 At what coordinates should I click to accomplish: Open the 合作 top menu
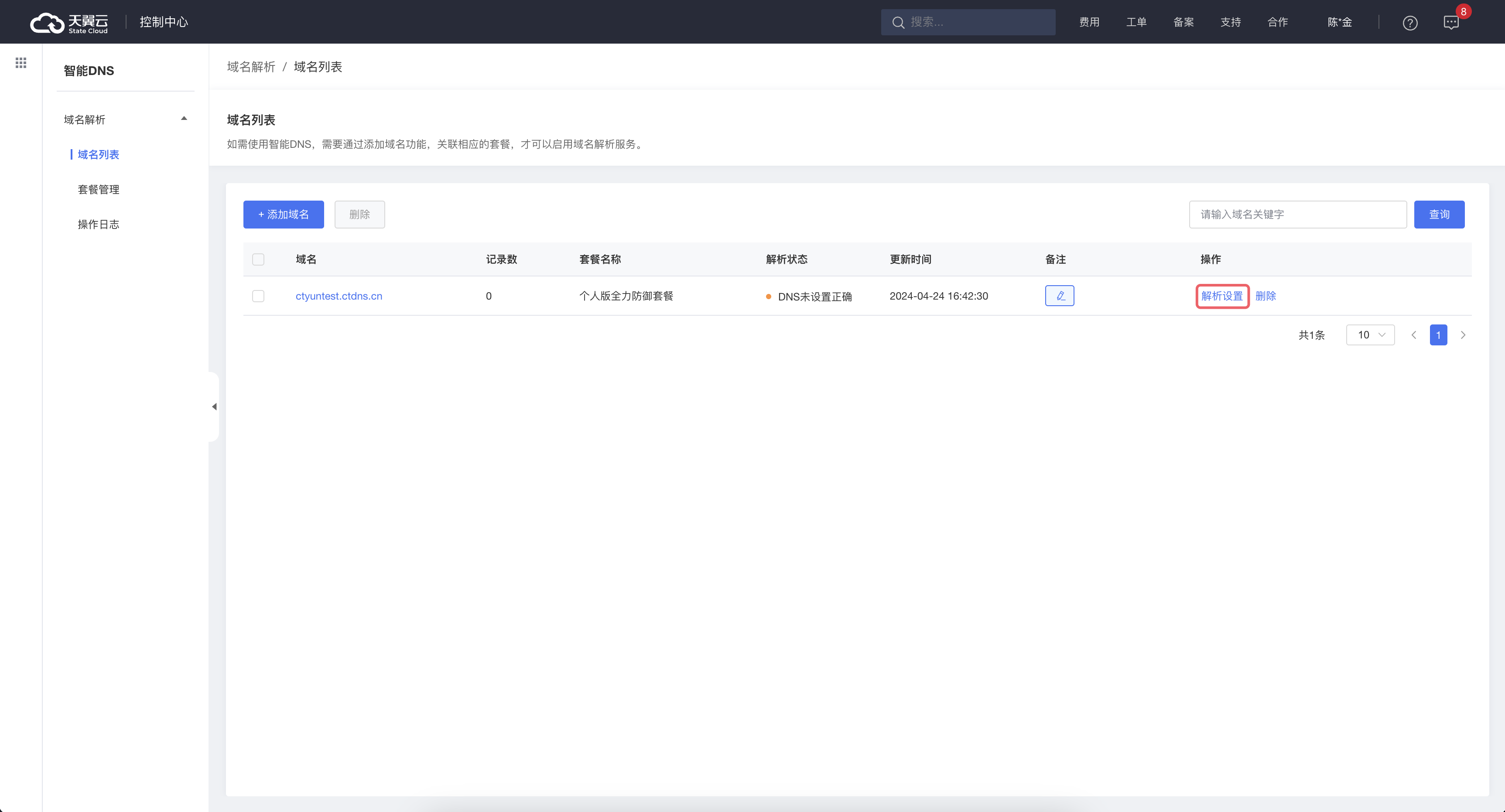coord(1278,22)
